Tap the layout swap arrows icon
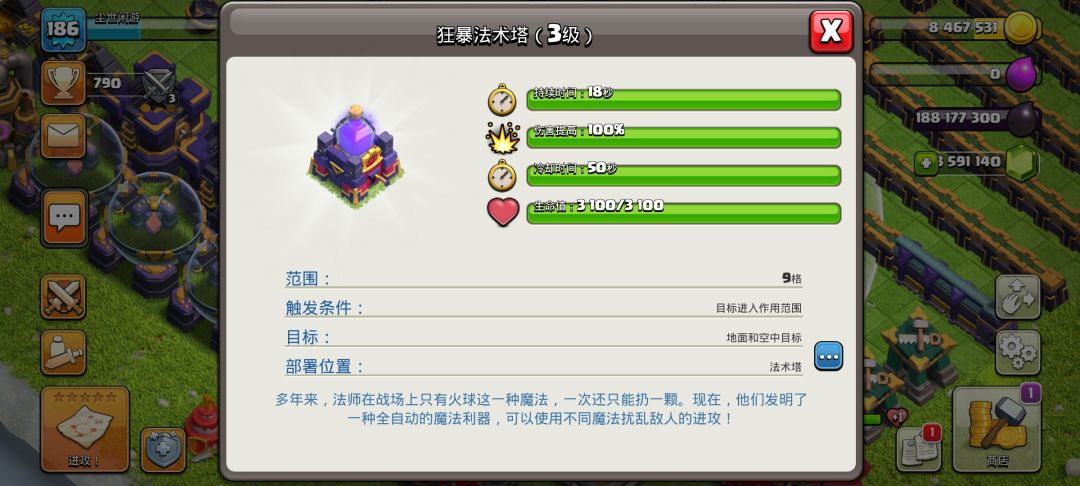 click(1018, 297)
